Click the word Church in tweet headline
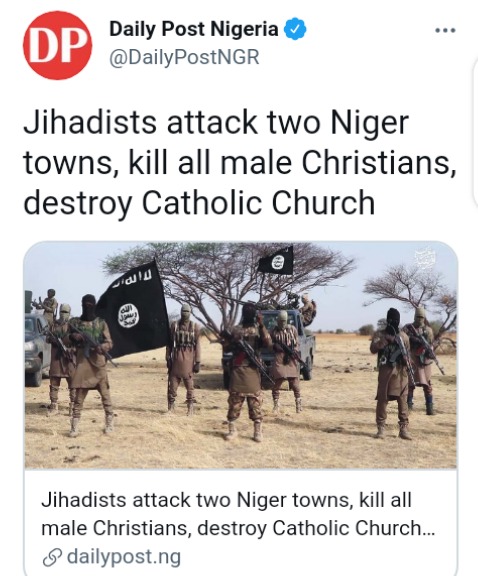 point(323,202)
